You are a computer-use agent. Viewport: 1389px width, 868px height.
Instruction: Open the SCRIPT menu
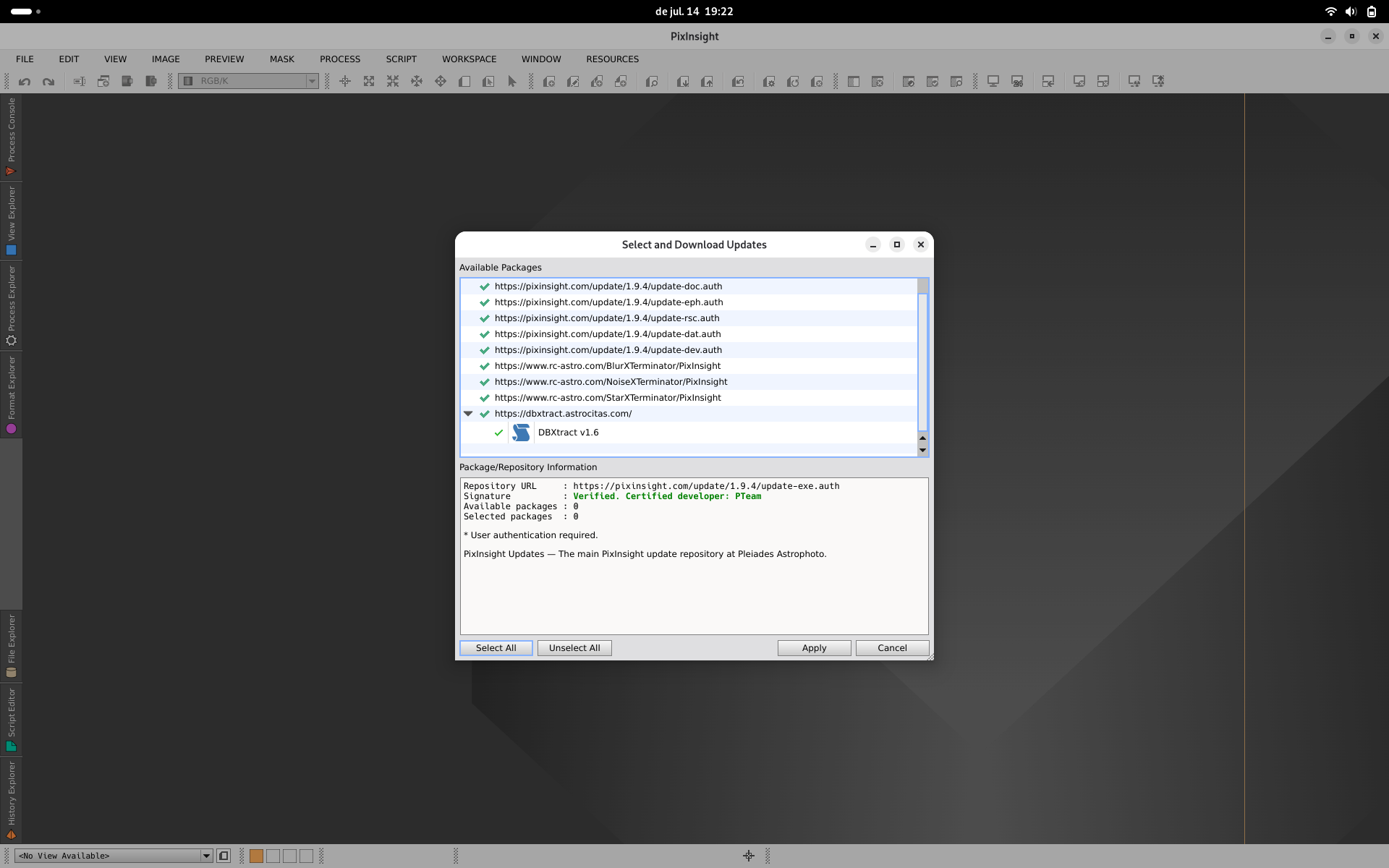click(x=401, y=59)
